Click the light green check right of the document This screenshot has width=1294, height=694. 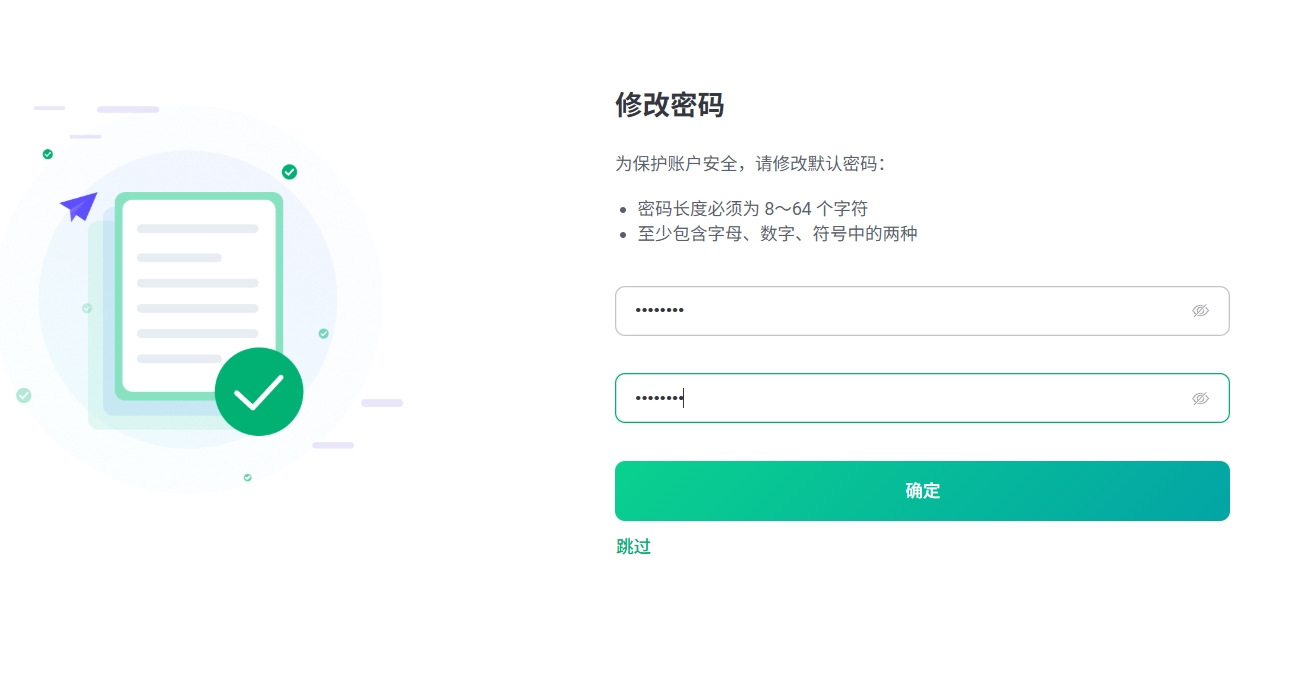[x=323, y=333]
